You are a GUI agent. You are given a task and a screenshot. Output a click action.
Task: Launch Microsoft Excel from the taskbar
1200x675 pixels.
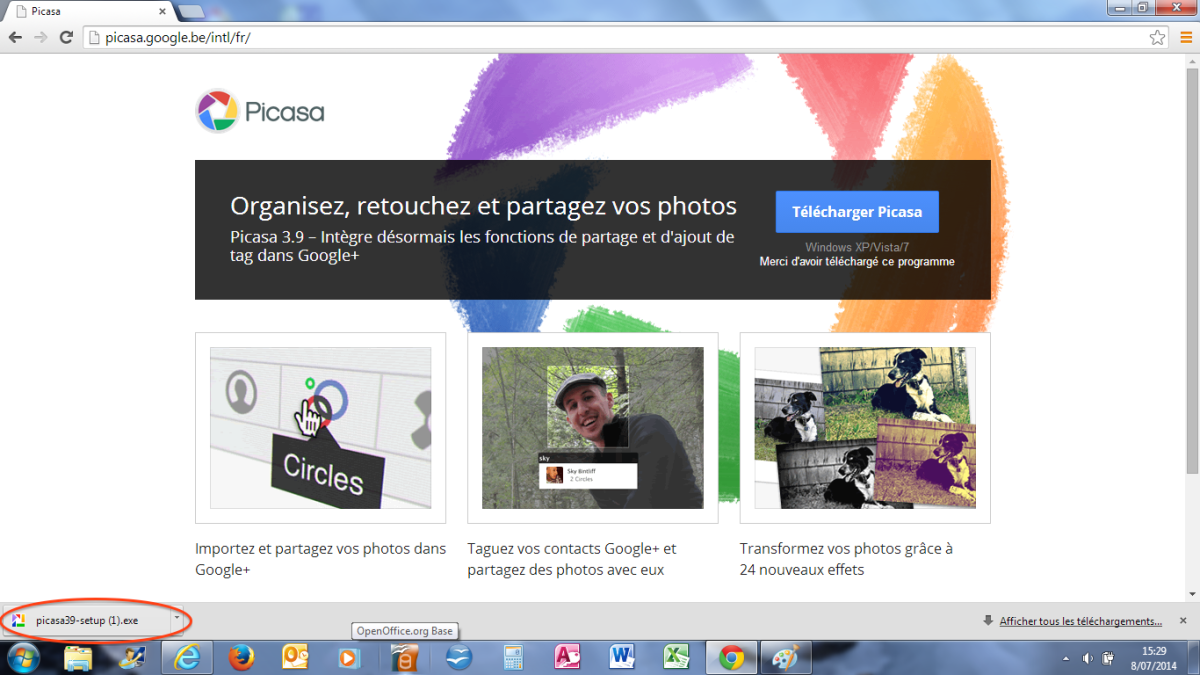point(676,657)
